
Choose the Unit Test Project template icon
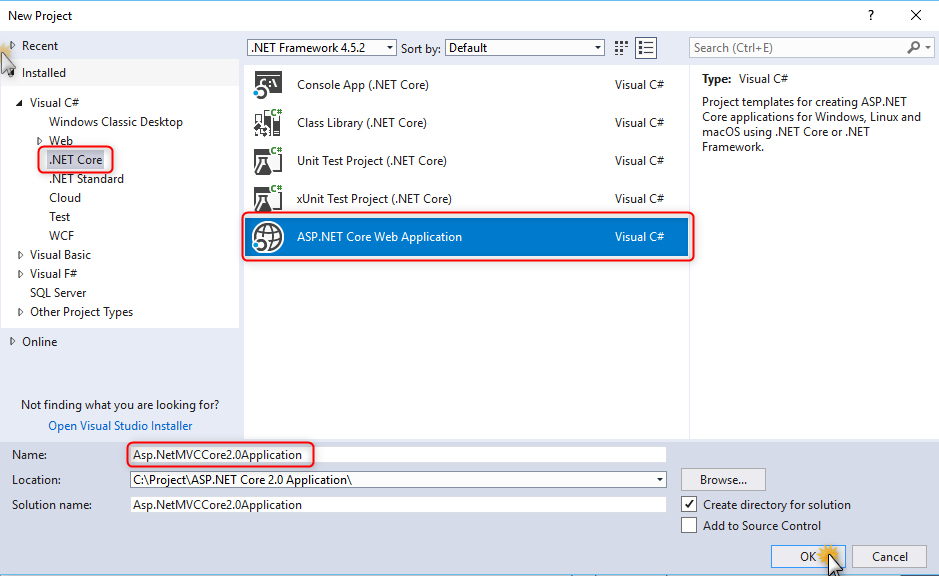pyautogui.click(x=267, y=160)
